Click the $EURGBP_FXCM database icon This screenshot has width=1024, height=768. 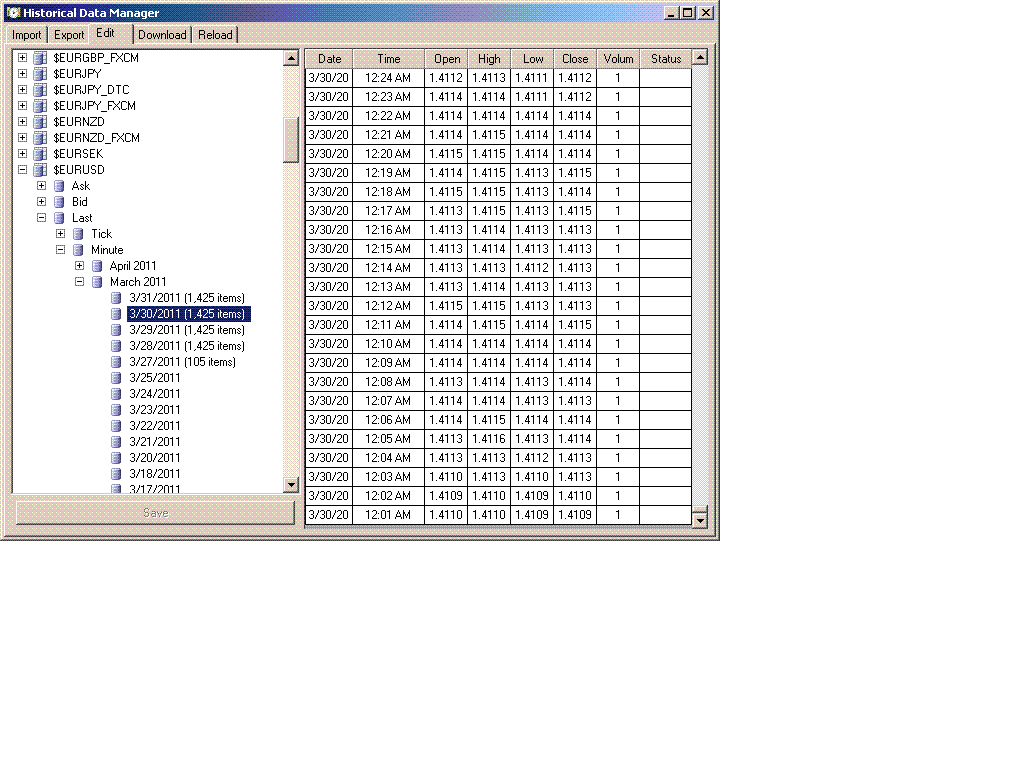[40, 58]
